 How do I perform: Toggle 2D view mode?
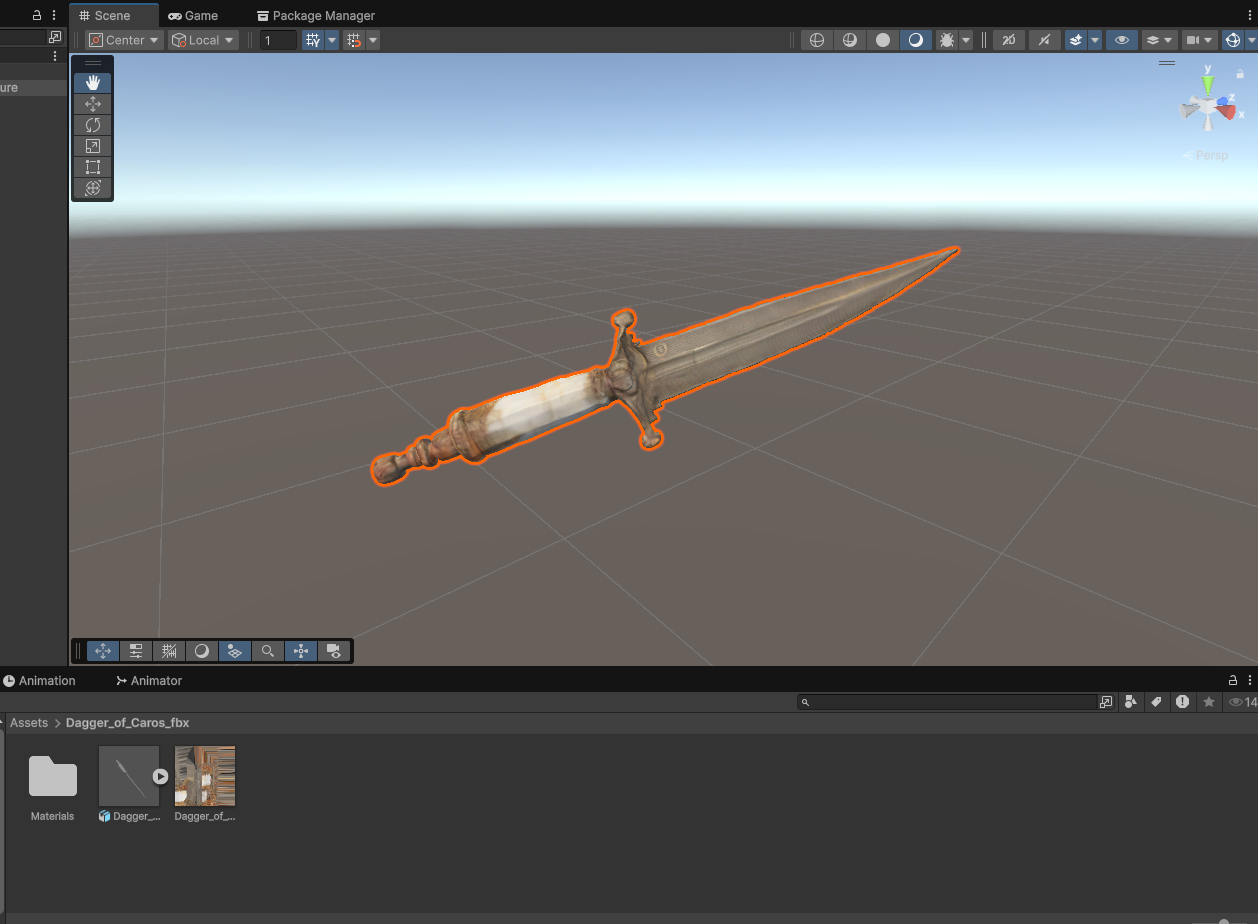pos(1008,40)
